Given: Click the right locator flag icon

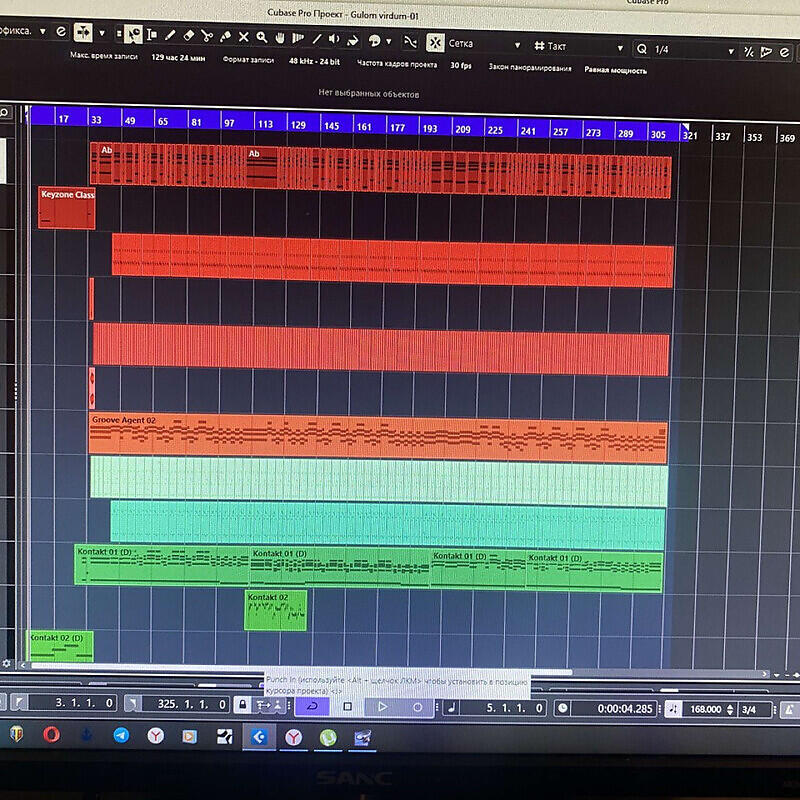Looking at the screenshot, I should click(x=132, y=704).
